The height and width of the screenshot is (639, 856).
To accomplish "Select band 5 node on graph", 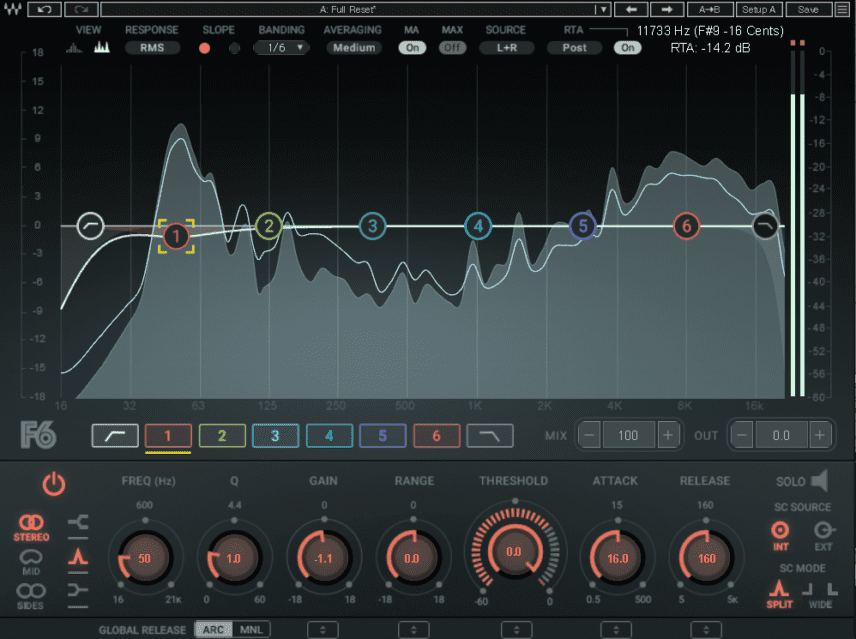I will pos(582,226).
